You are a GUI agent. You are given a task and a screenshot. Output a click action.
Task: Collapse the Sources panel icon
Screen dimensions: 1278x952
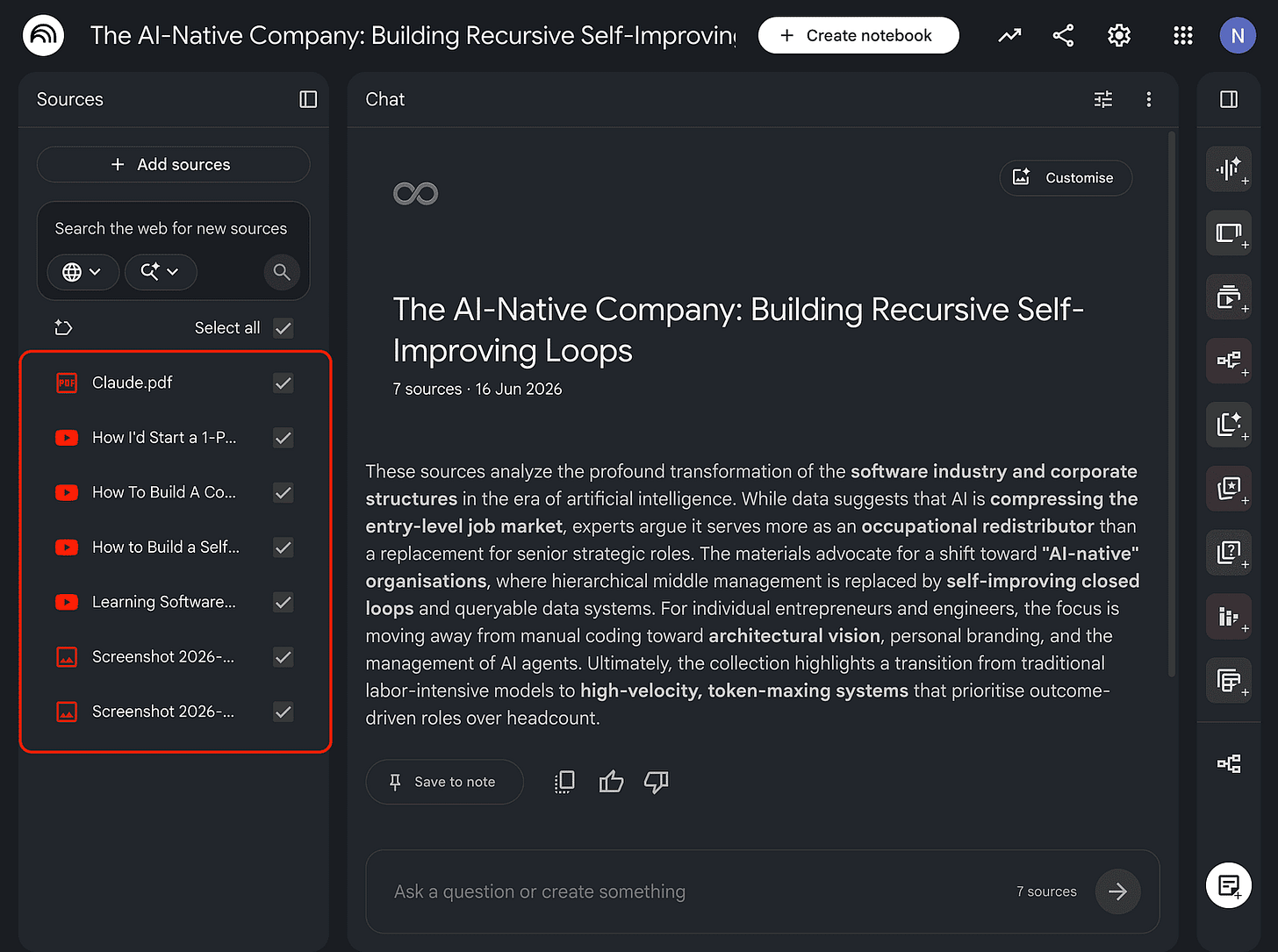click(x=308, y=99)
